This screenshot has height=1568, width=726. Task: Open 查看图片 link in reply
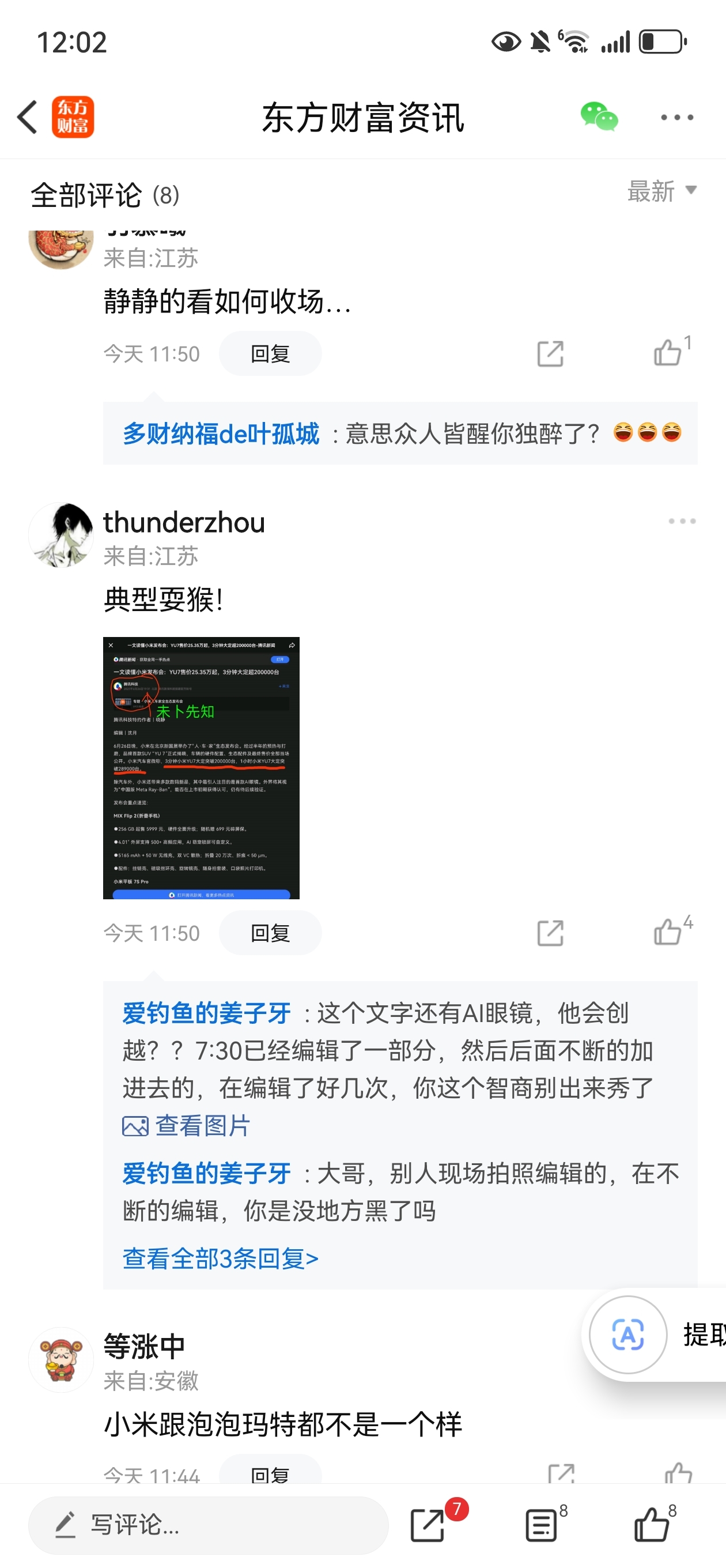tap(186, 1125)
